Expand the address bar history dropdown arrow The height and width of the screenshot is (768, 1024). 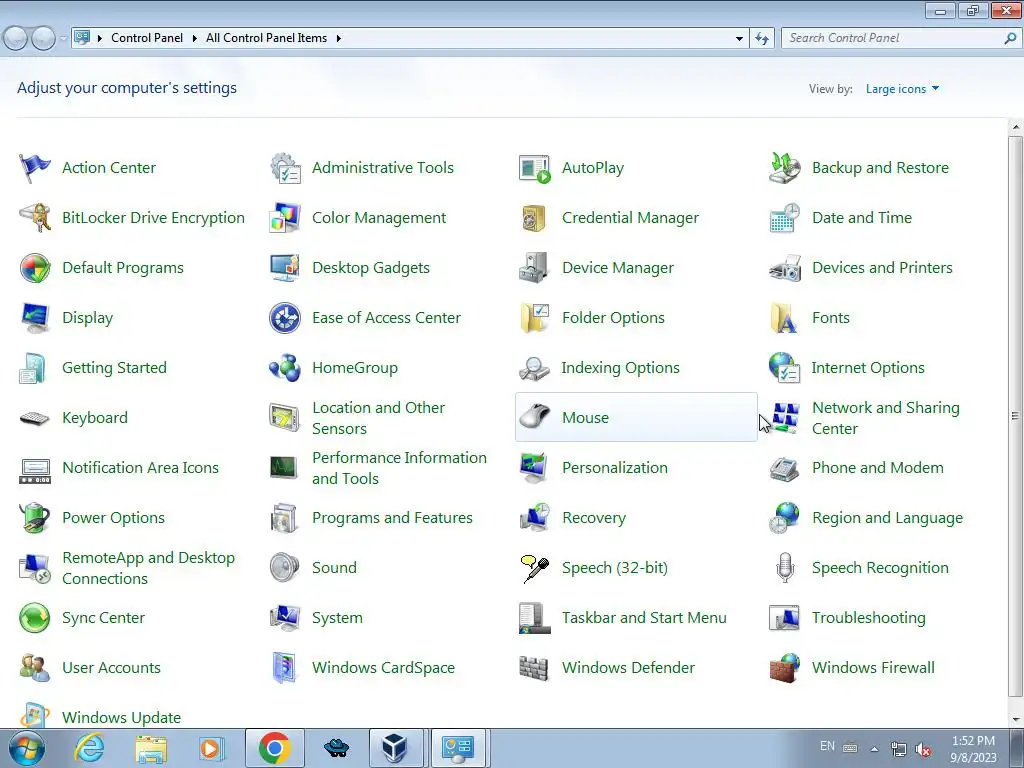coord(739,39)
